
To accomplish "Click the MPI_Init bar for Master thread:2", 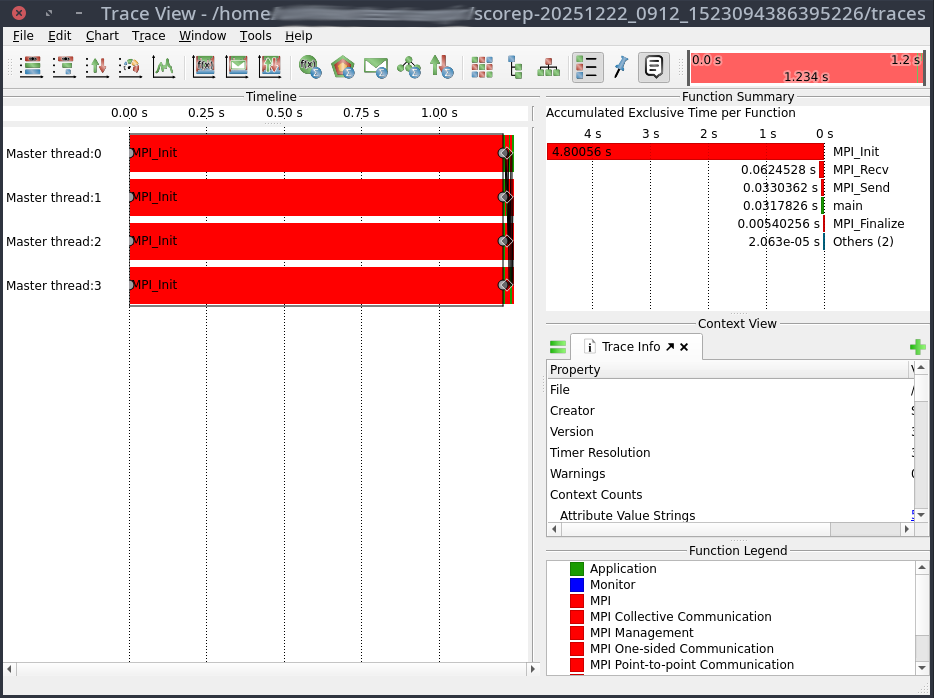I will point(315,241).
